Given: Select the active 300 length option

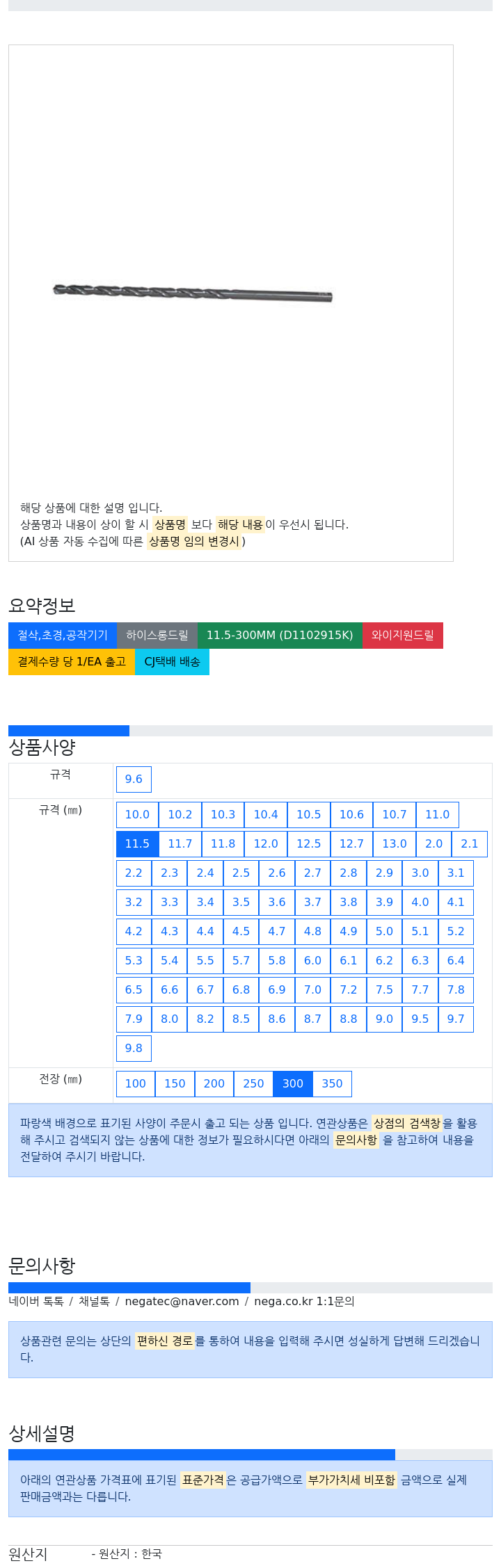Looking at the screenshot, I should coord(293,1084).
